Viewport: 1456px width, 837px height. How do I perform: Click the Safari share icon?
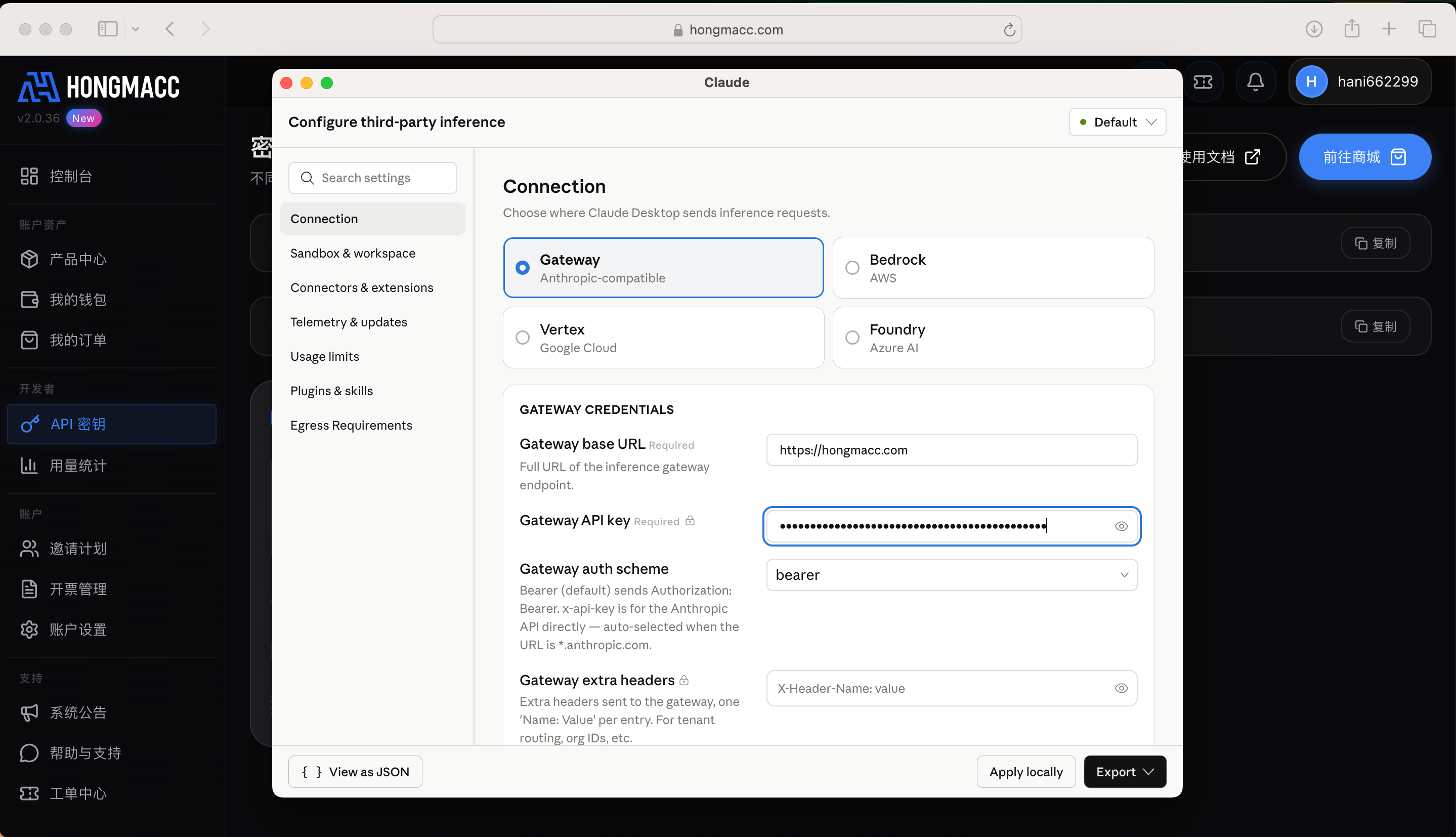(x=1352, y=29)
